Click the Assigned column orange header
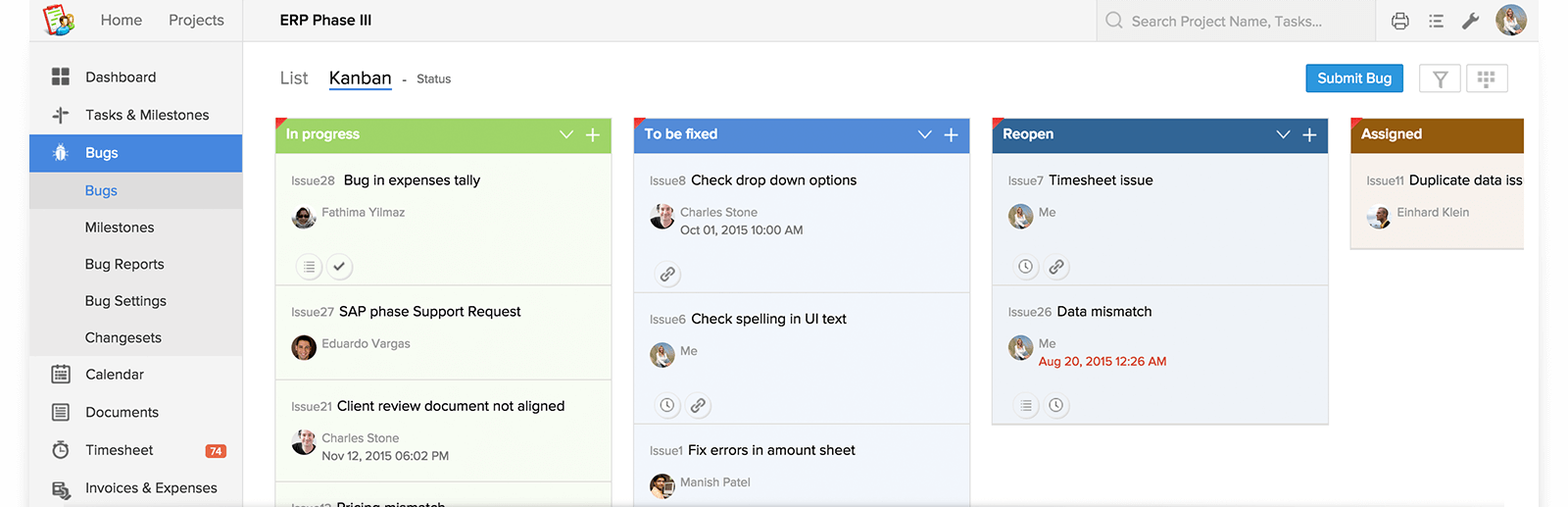 pos(1436,135)
